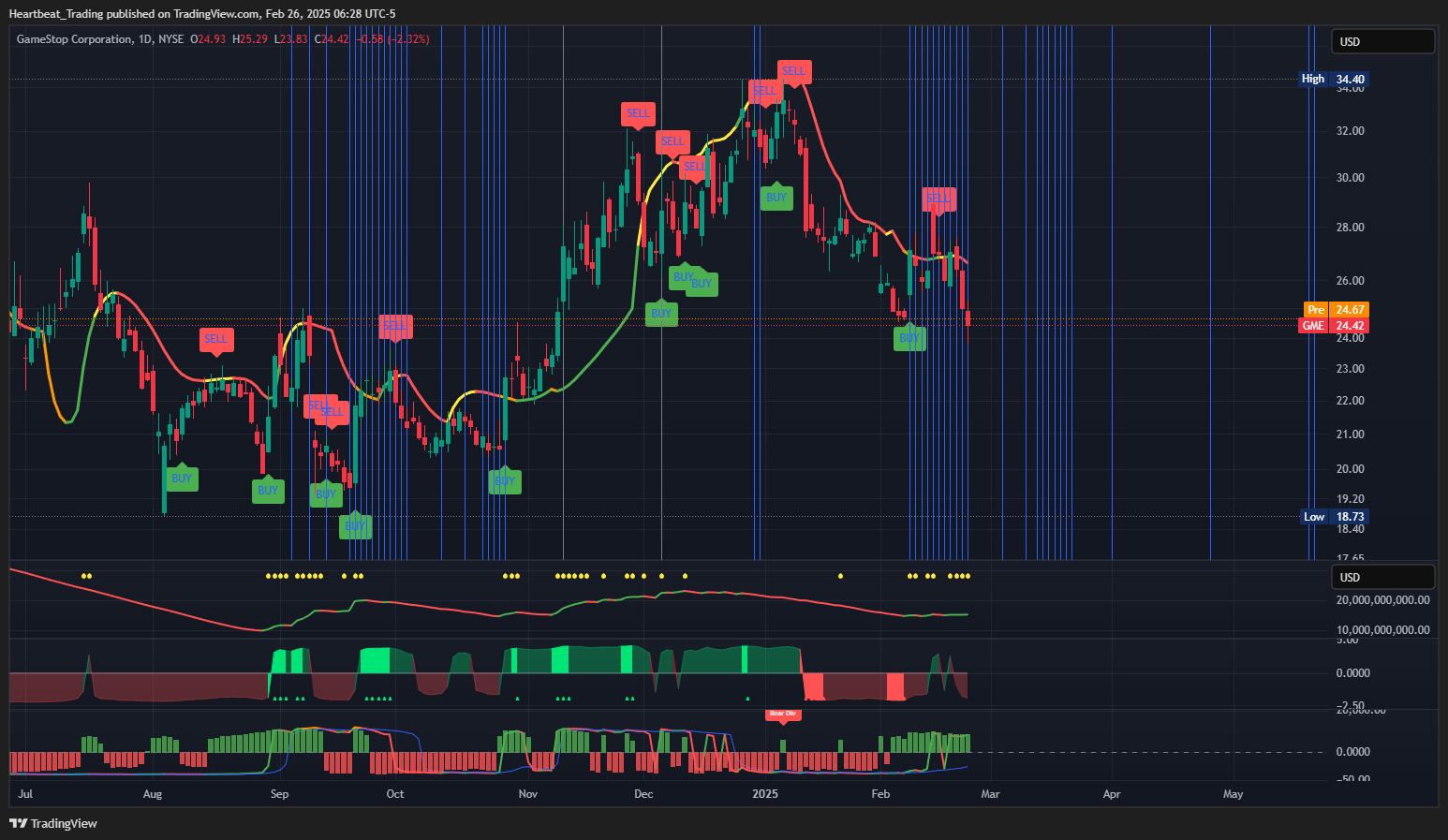
Task: Click the Mar label on time axis
Action: (x=990, y=794)
